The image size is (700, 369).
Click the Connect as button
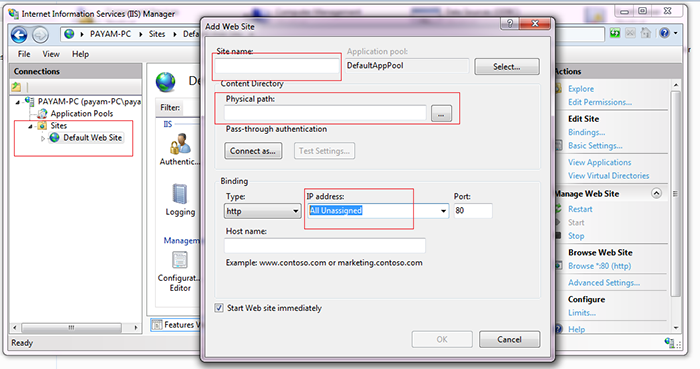(253, 151)
